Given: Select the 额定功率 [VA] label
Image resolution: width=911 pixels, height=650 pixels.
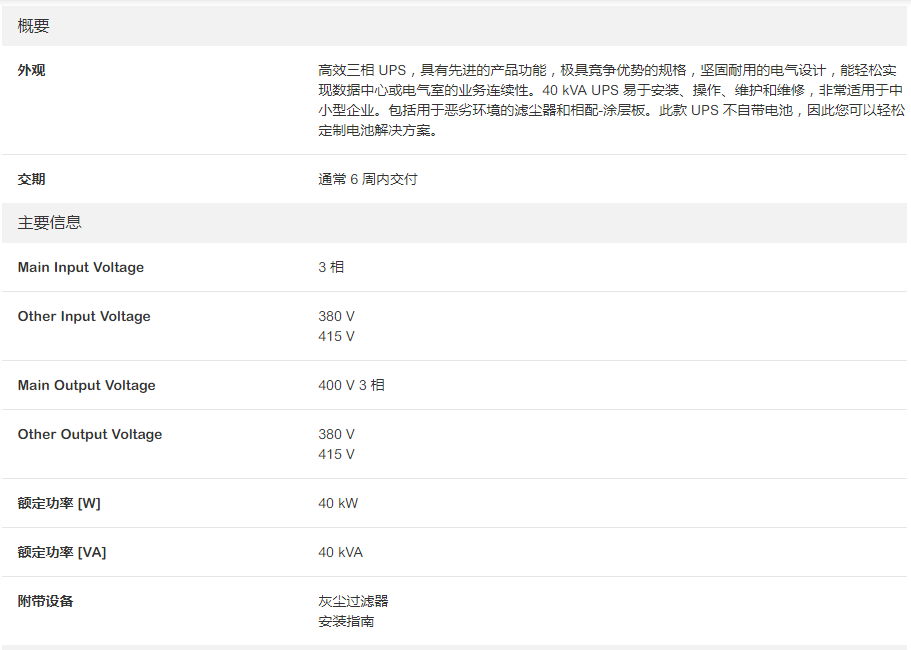Looking at the screenshot, I should coord(62,552).
